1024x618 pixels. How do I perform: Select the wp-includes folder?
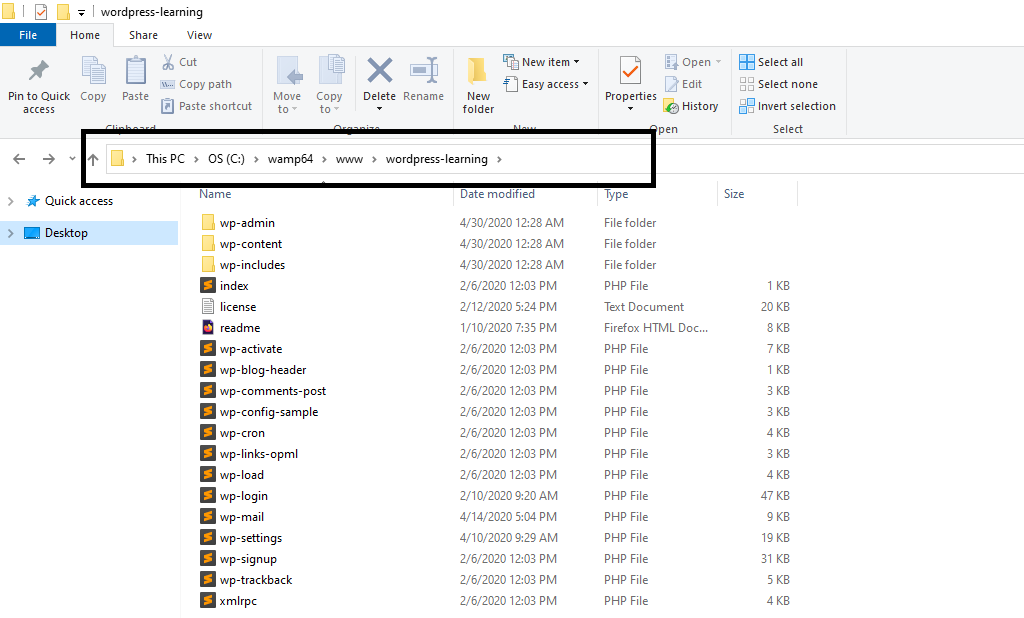[x=252, y=265]
